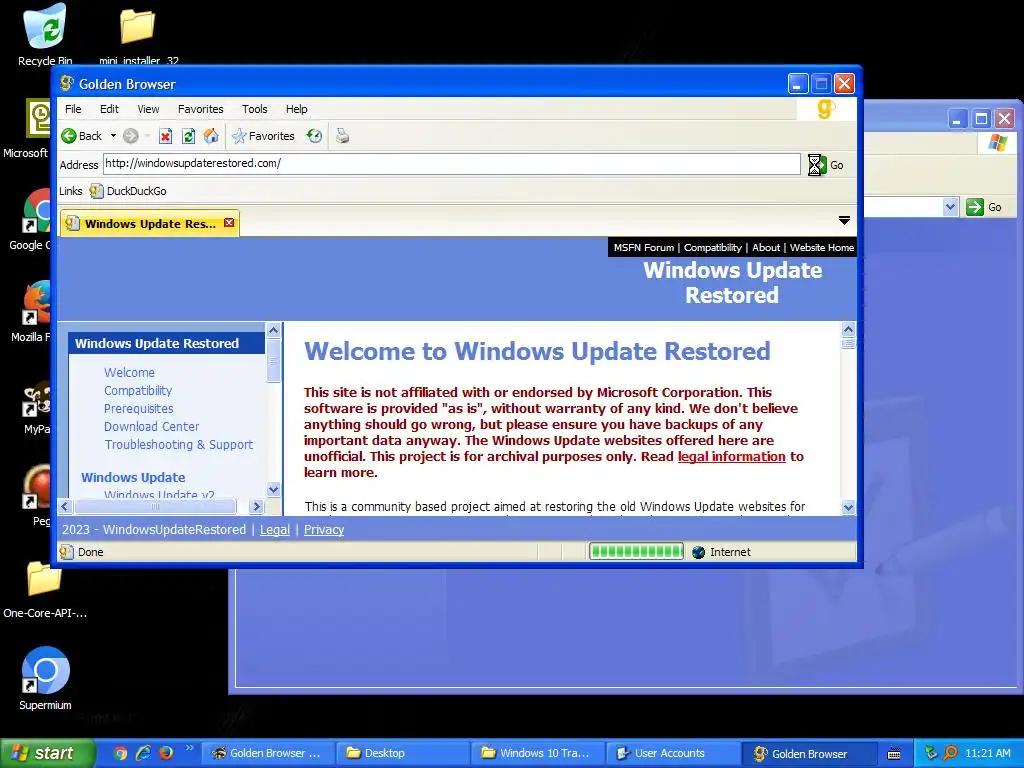Open the Compatibility link in top bar
This screenshot has width=1024, height=768.
point(712,248)
